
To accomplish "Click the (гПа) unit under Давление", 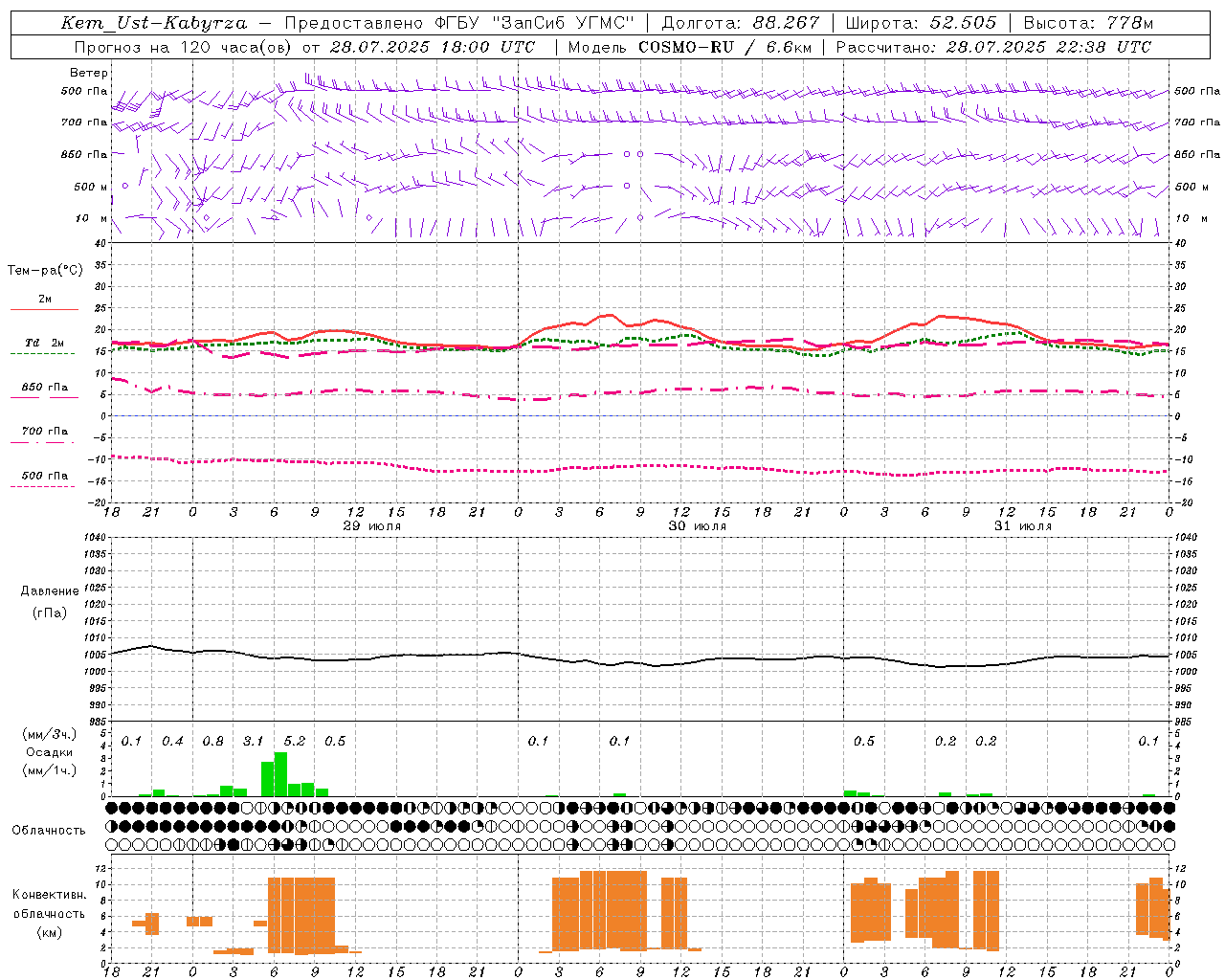I will click(x=50, y=613).
